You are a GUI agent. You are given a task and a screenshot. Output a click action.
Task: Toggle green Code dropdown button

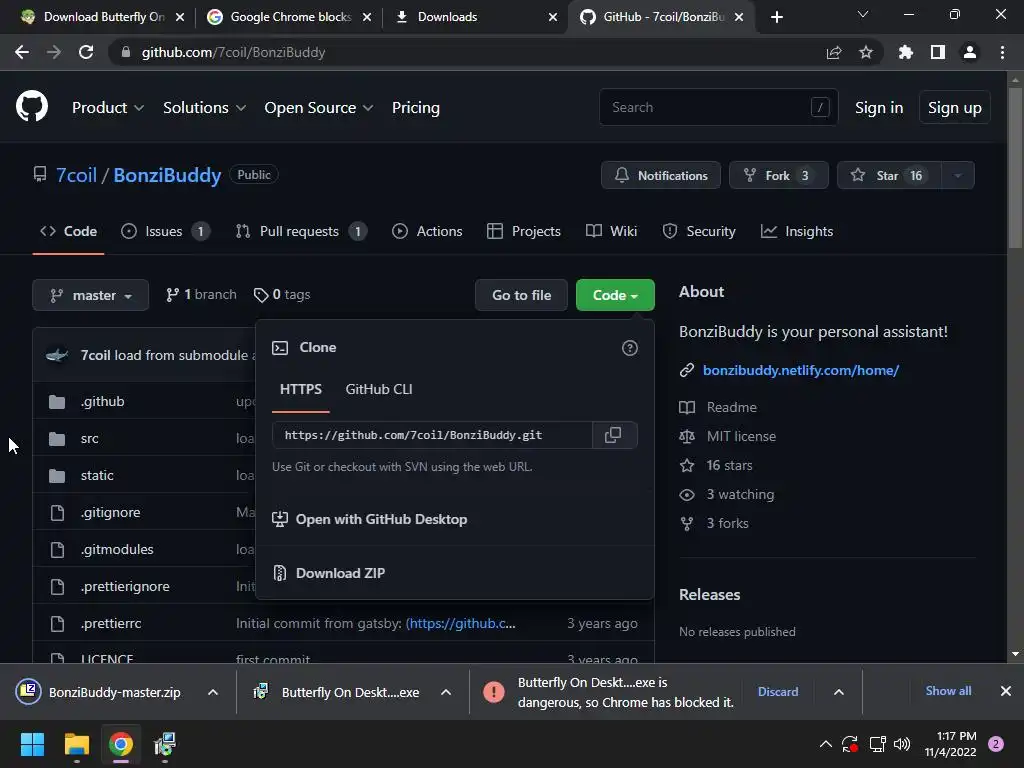click(x=615, y=295)
